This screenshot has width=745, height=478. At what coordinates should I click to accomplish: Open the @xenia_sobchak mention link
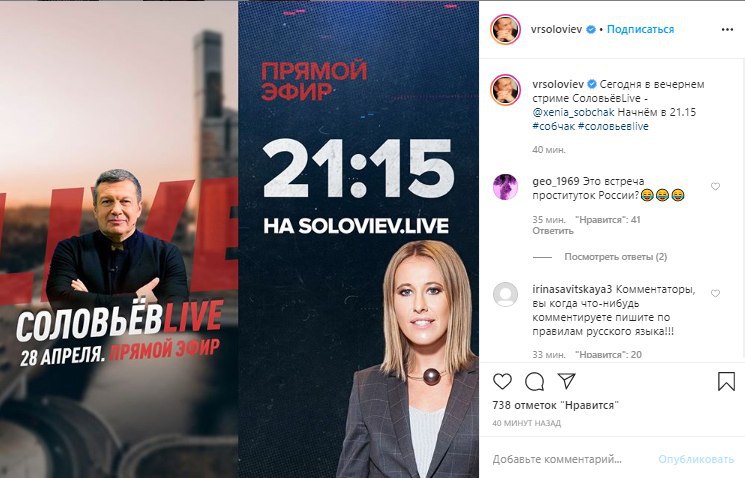[x=573, y=113]
